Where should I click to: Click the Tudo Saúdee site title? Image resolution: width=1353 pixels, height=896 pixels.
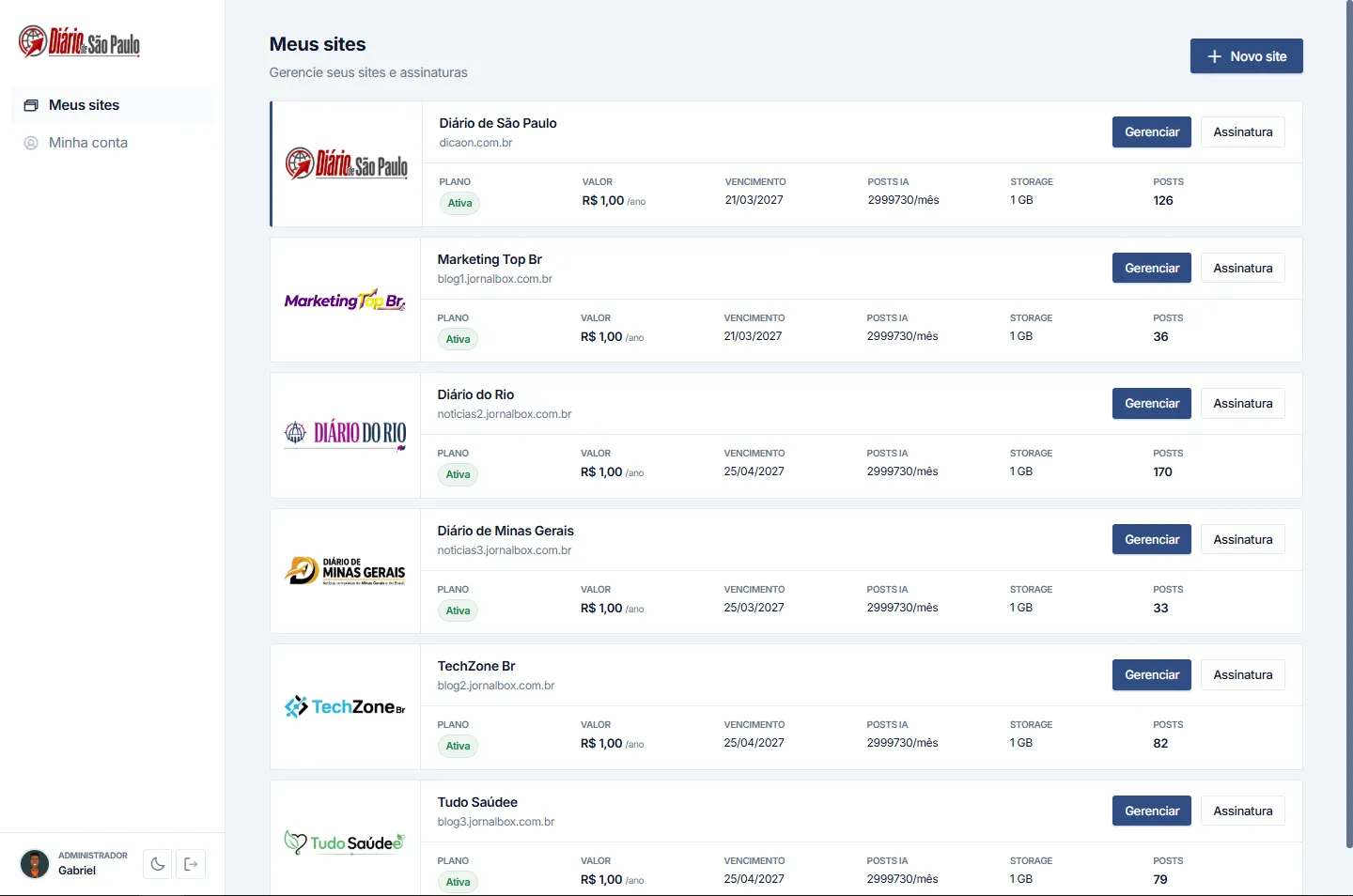(477, 802)
